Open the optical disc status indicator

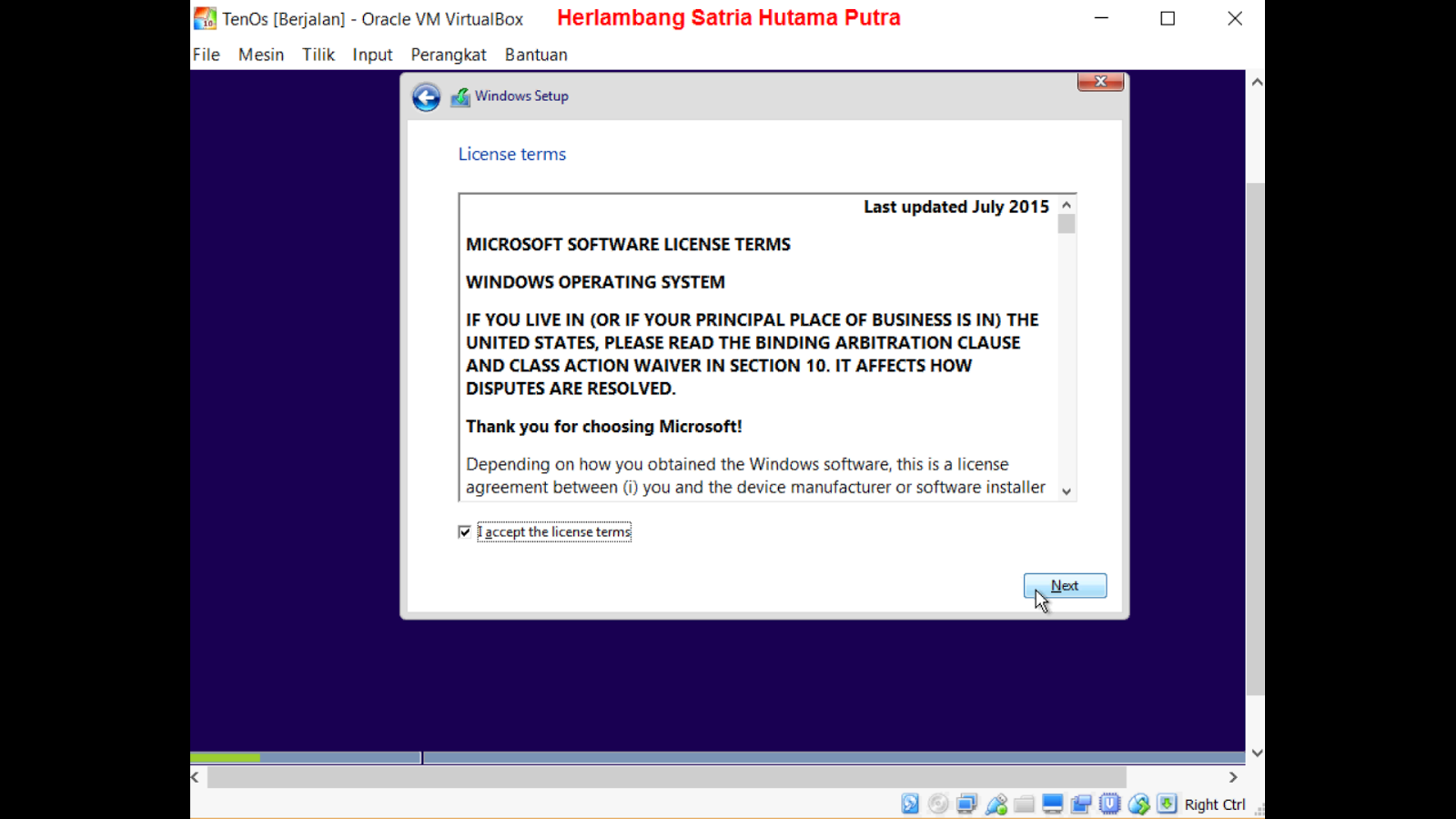[938, 804]
